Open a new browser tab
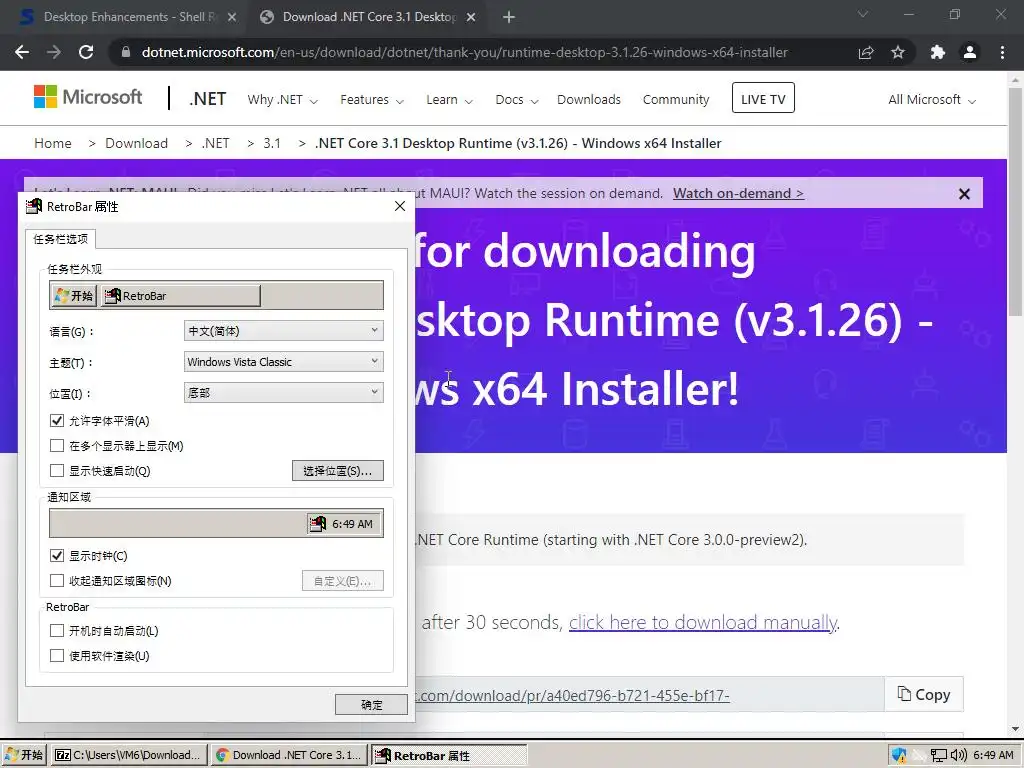1024x768 pixels. tap(509, 17)
